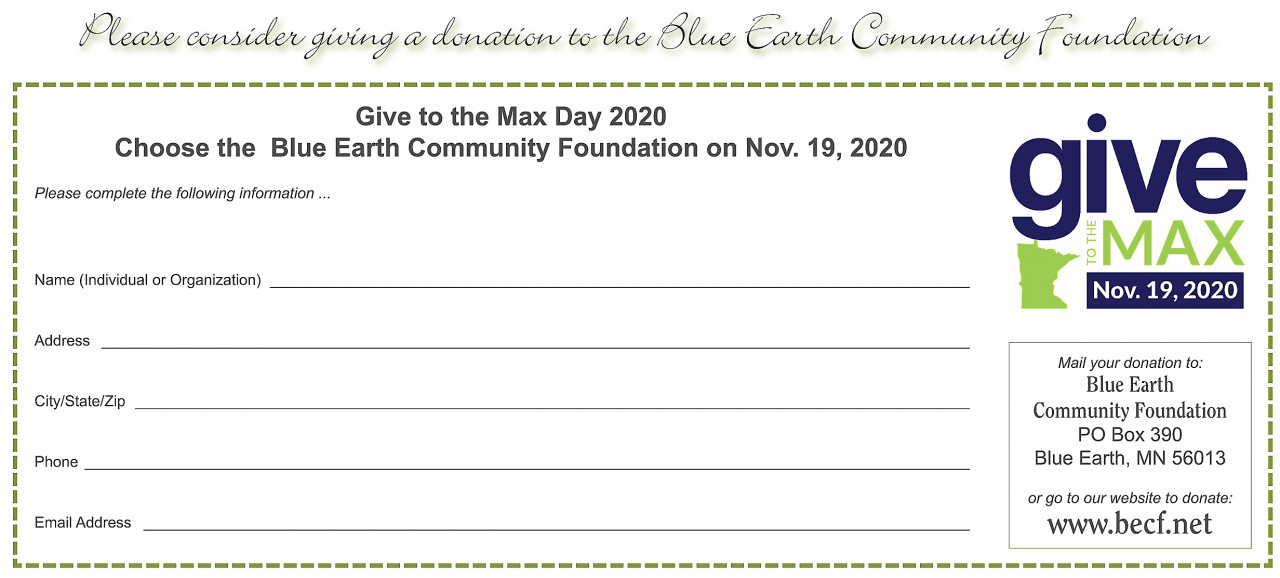Click the "Email Address" field label

coord(83,522)
